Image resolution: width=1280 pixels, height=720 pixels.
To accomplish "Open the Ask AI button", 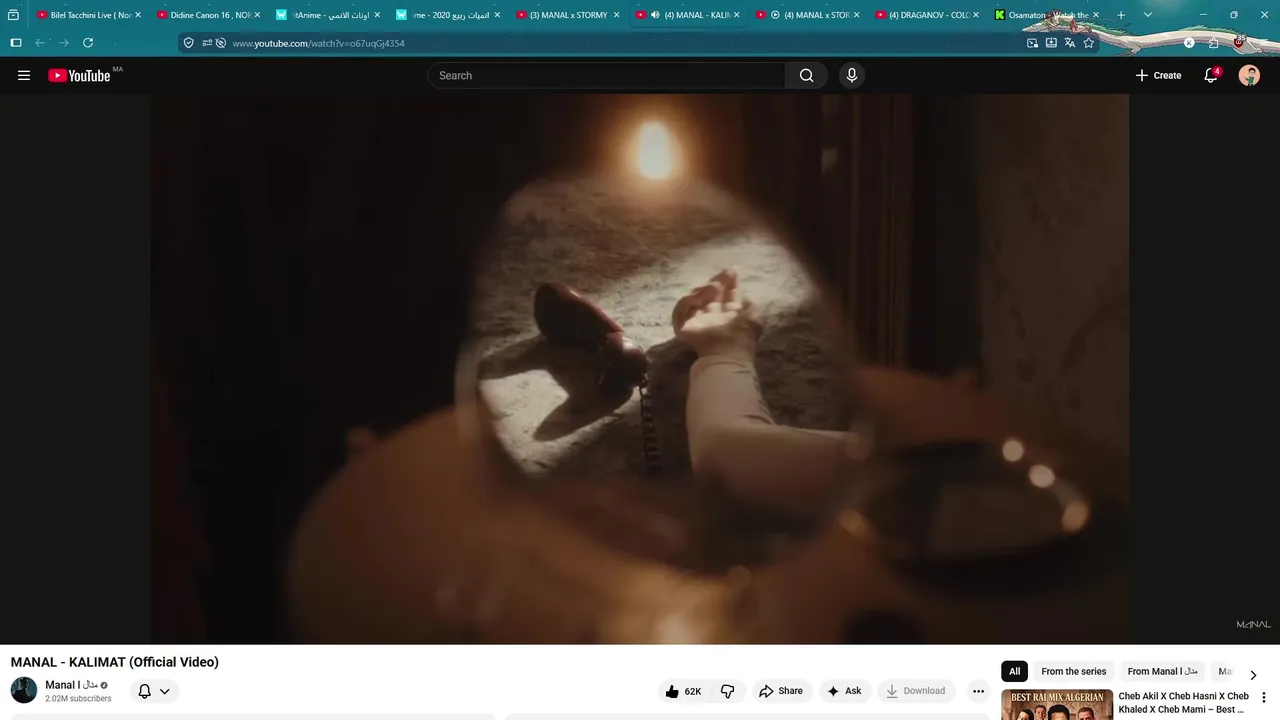I will point(844,691).
